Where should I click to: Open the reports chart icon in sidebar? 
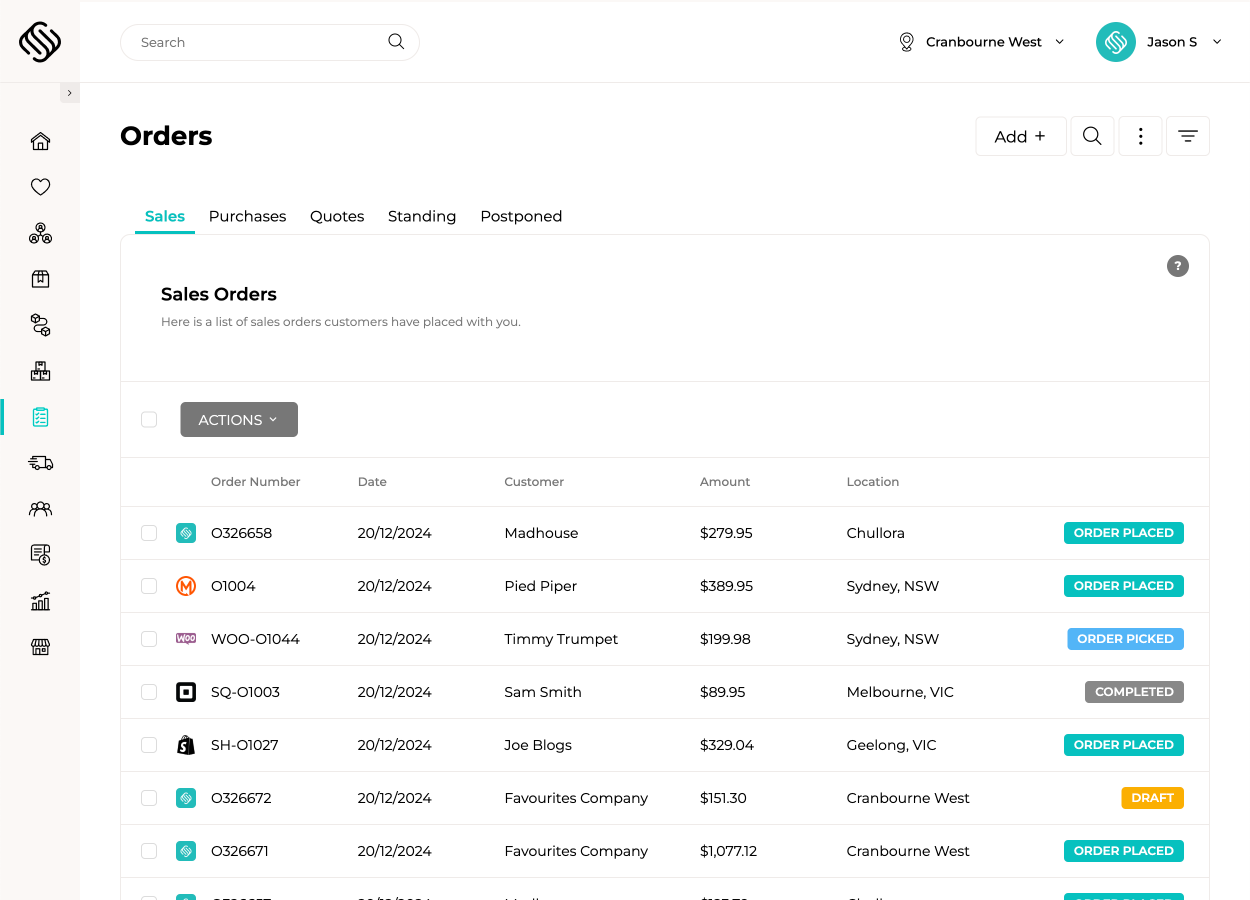(40, 600)
